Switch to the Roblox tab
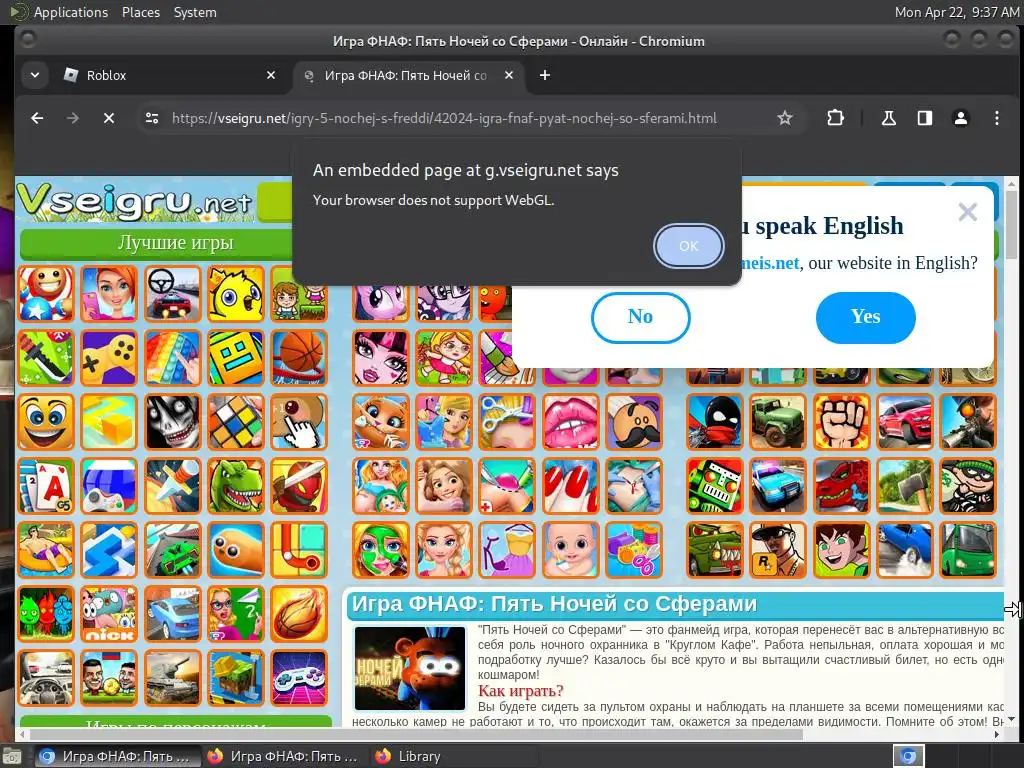 coord(170,75)
